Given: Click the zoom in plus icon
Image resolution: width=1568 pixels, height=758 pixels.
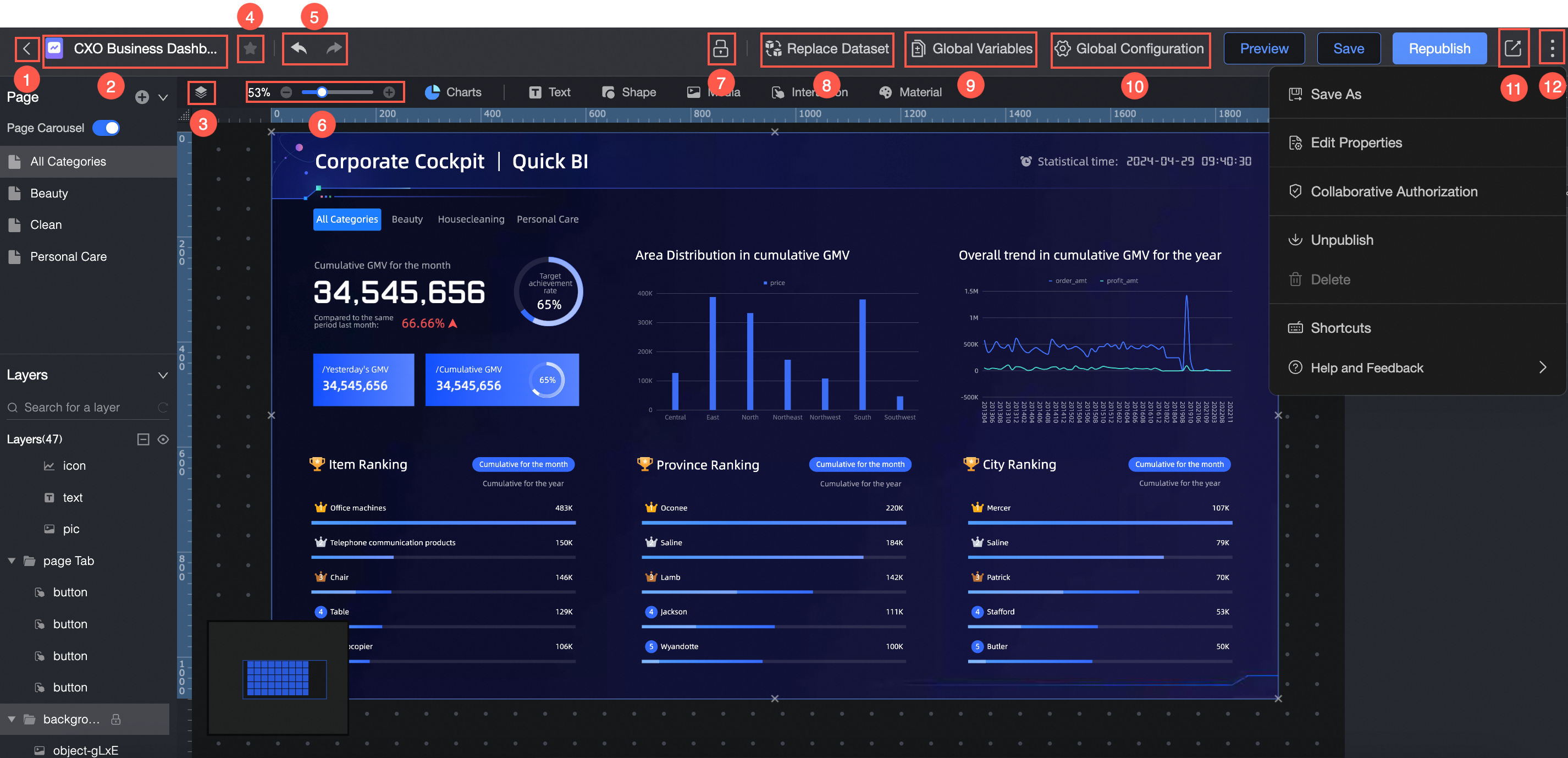Looking at the screenshot, I should pyautogui.click(x=390, y=92).
